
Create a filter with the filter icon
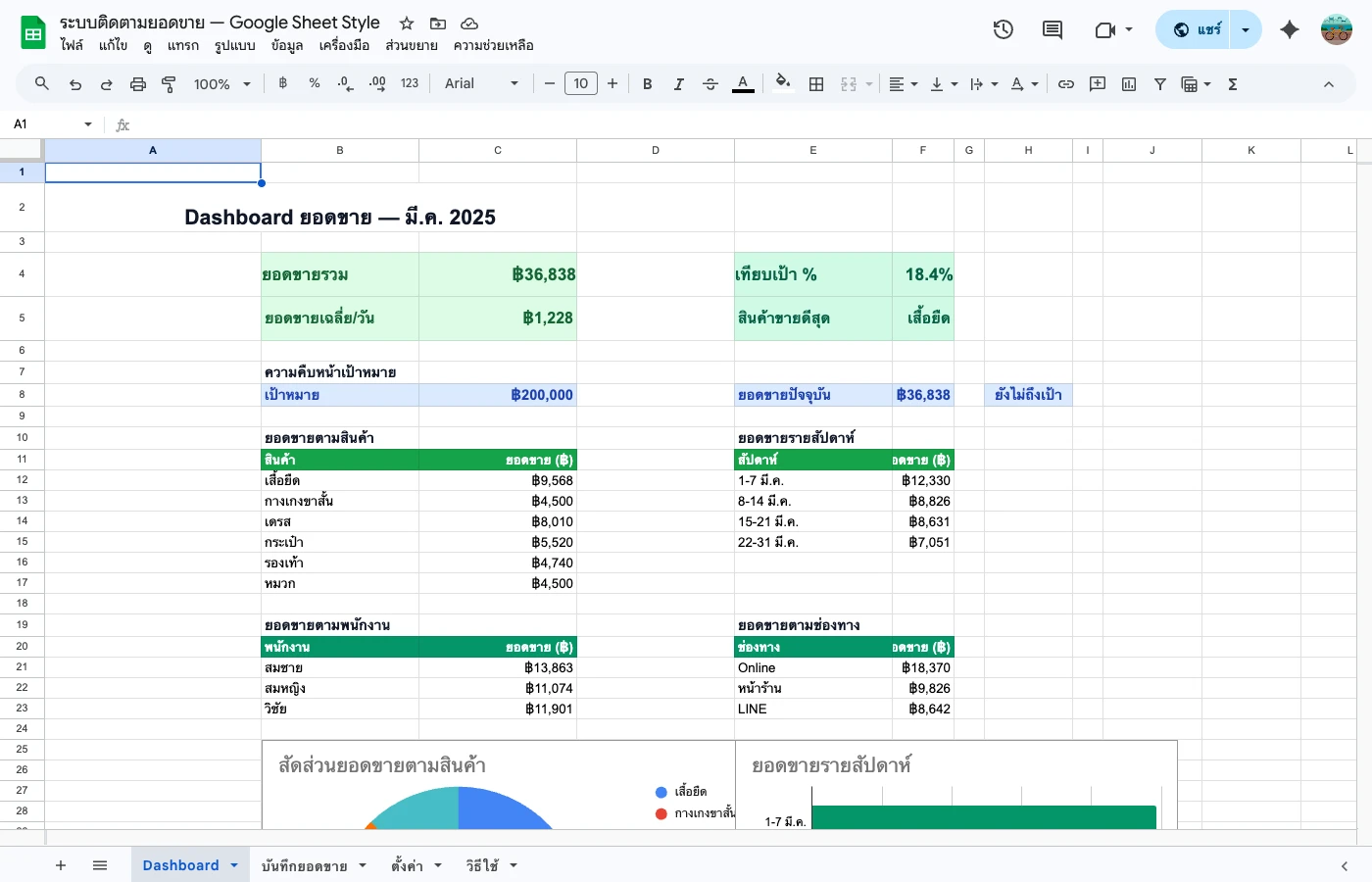click(1159, 83)
